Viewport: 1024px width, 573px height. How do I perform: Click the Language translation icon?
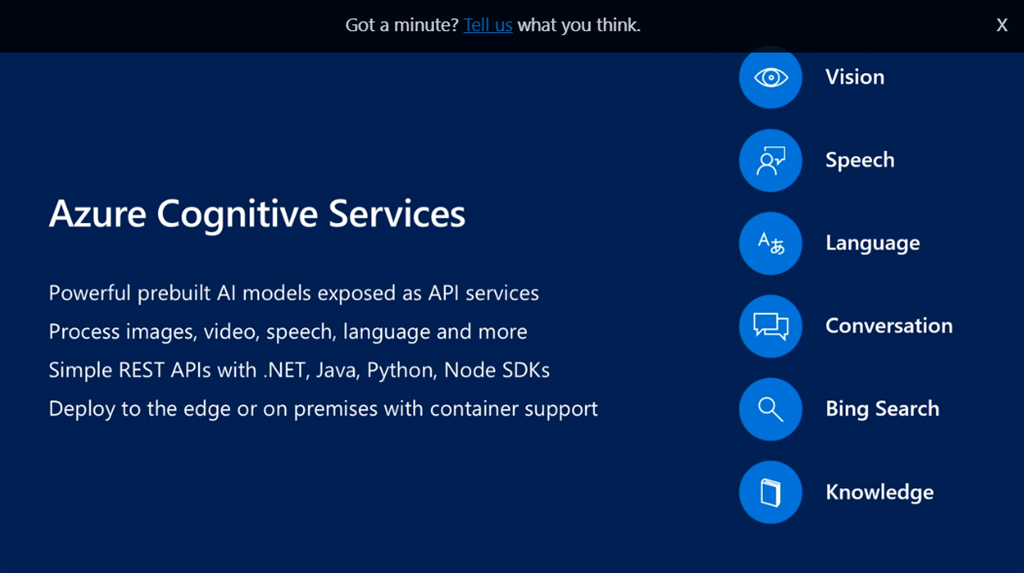[x=770, y=243]
